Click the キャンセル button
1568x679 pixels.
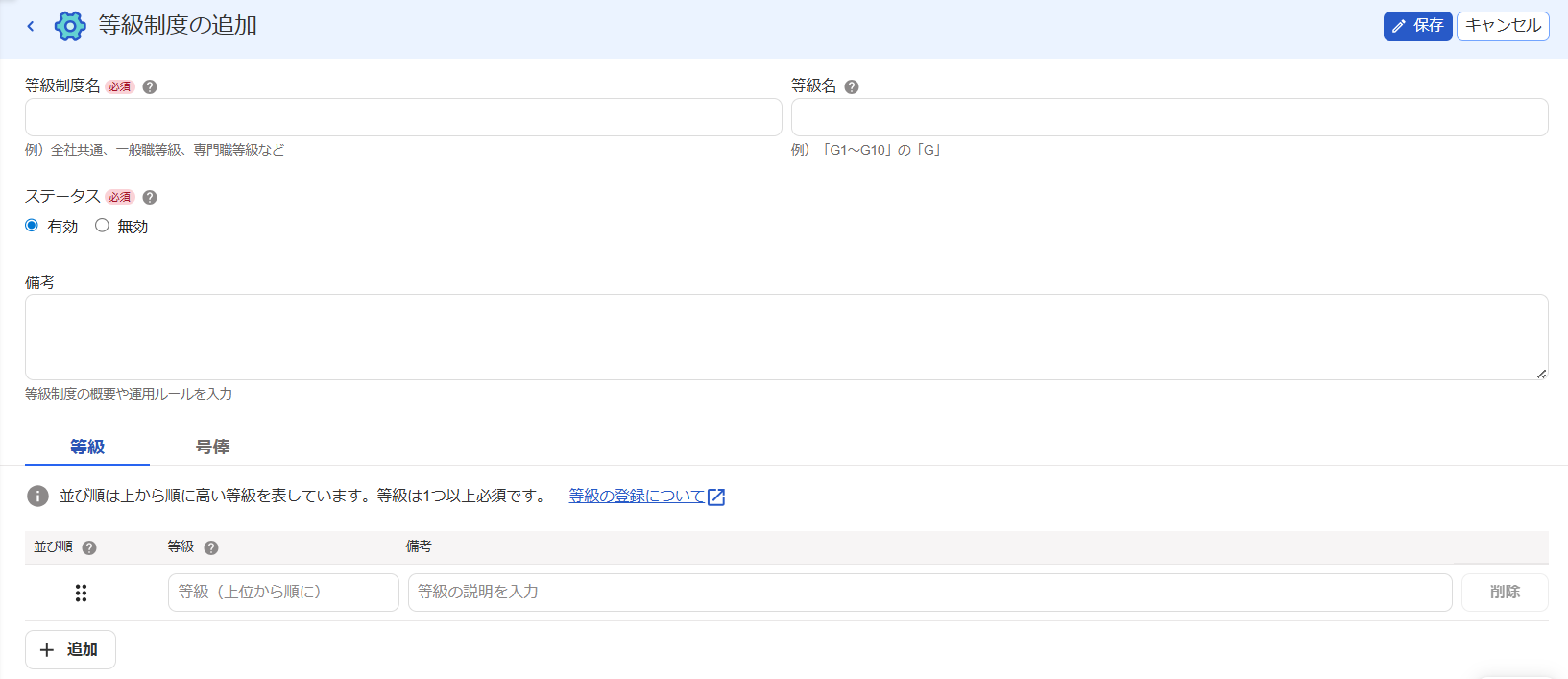1503,26
